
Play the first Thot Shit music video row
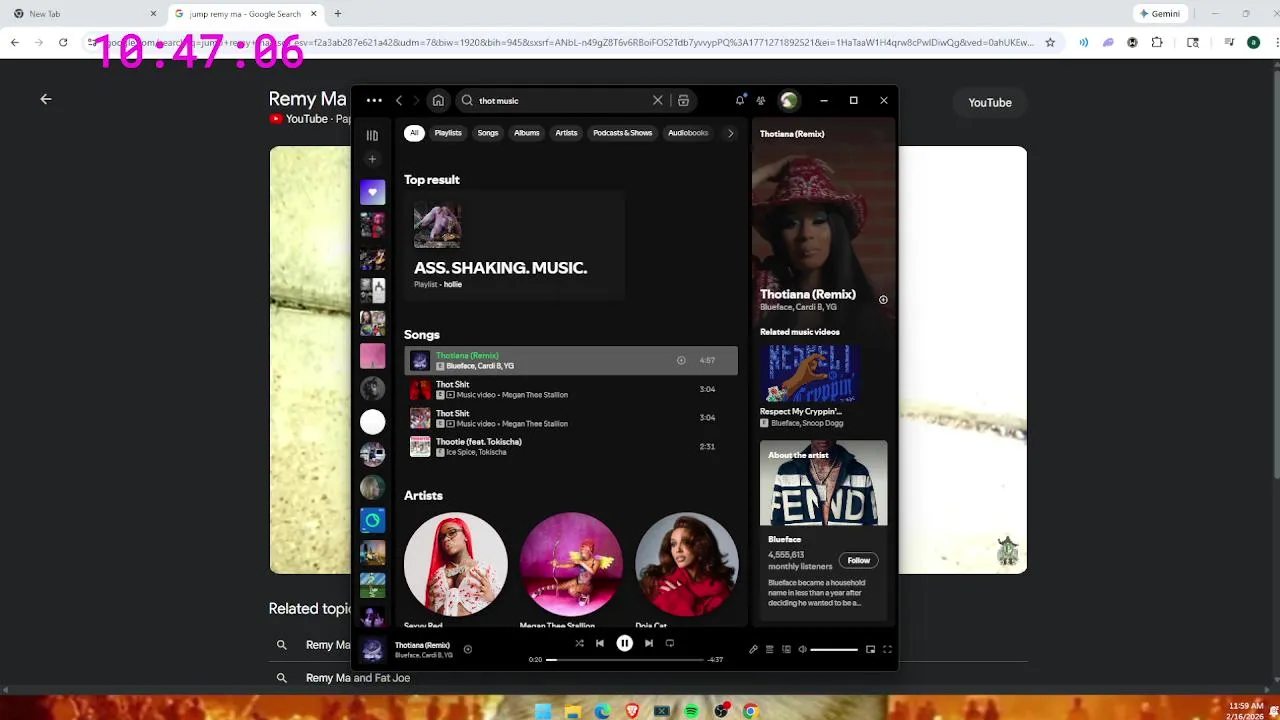(x=571, y=389)
